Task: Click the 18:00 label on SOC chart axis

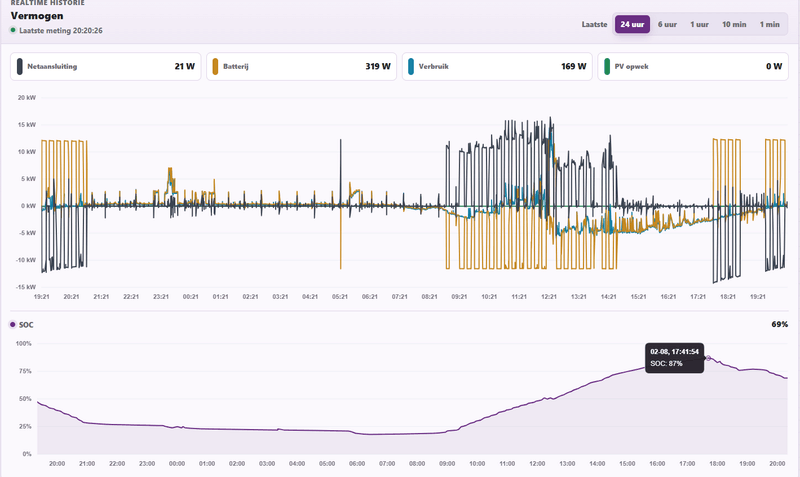Action: pyautogui.click(x=717, y=464)
